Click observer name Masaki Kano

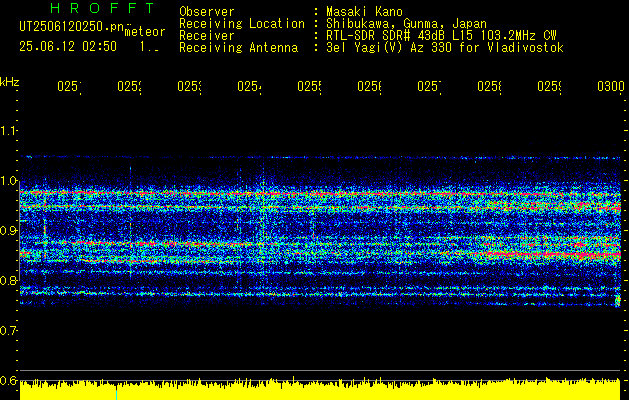click(364, 11)
